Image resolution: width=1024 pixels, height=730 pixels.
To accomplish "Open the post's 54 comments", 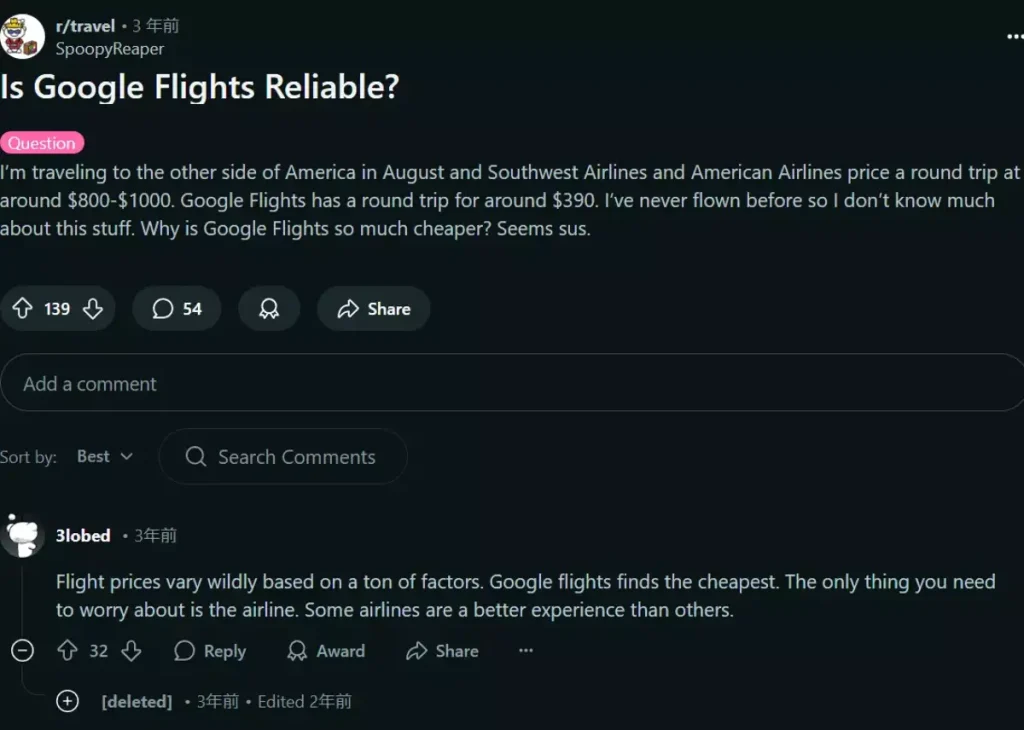I will (177, 309).
